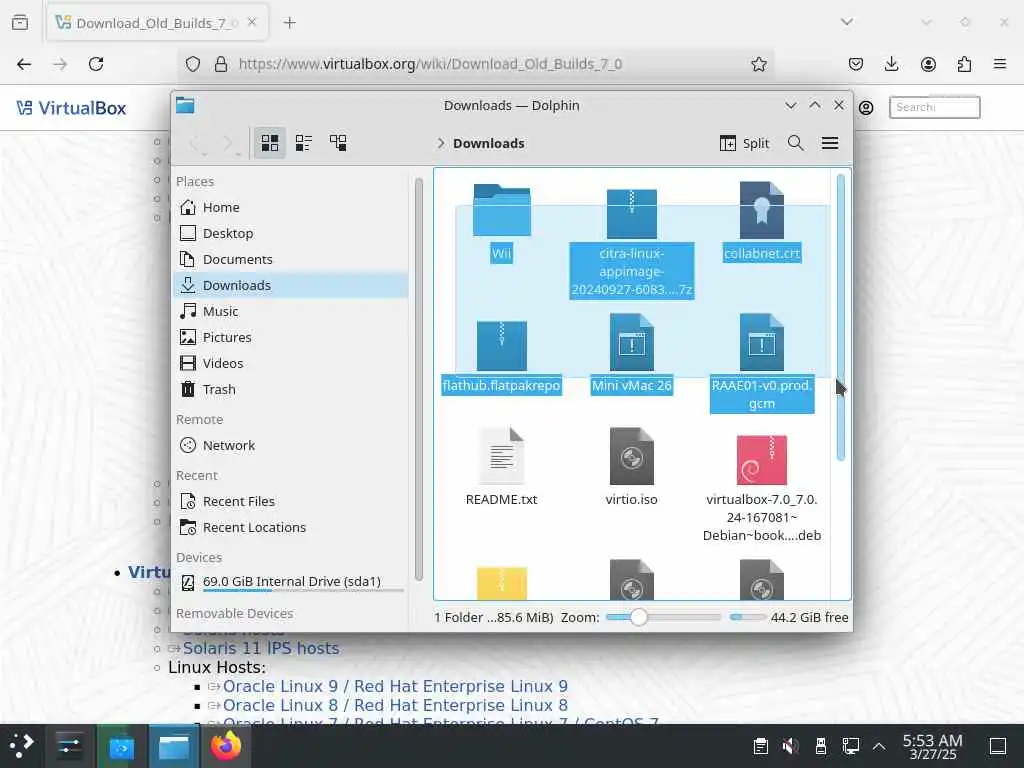Open the KDE application launcher
This screenshot has height=768, width=1024.
pos(22,746)
